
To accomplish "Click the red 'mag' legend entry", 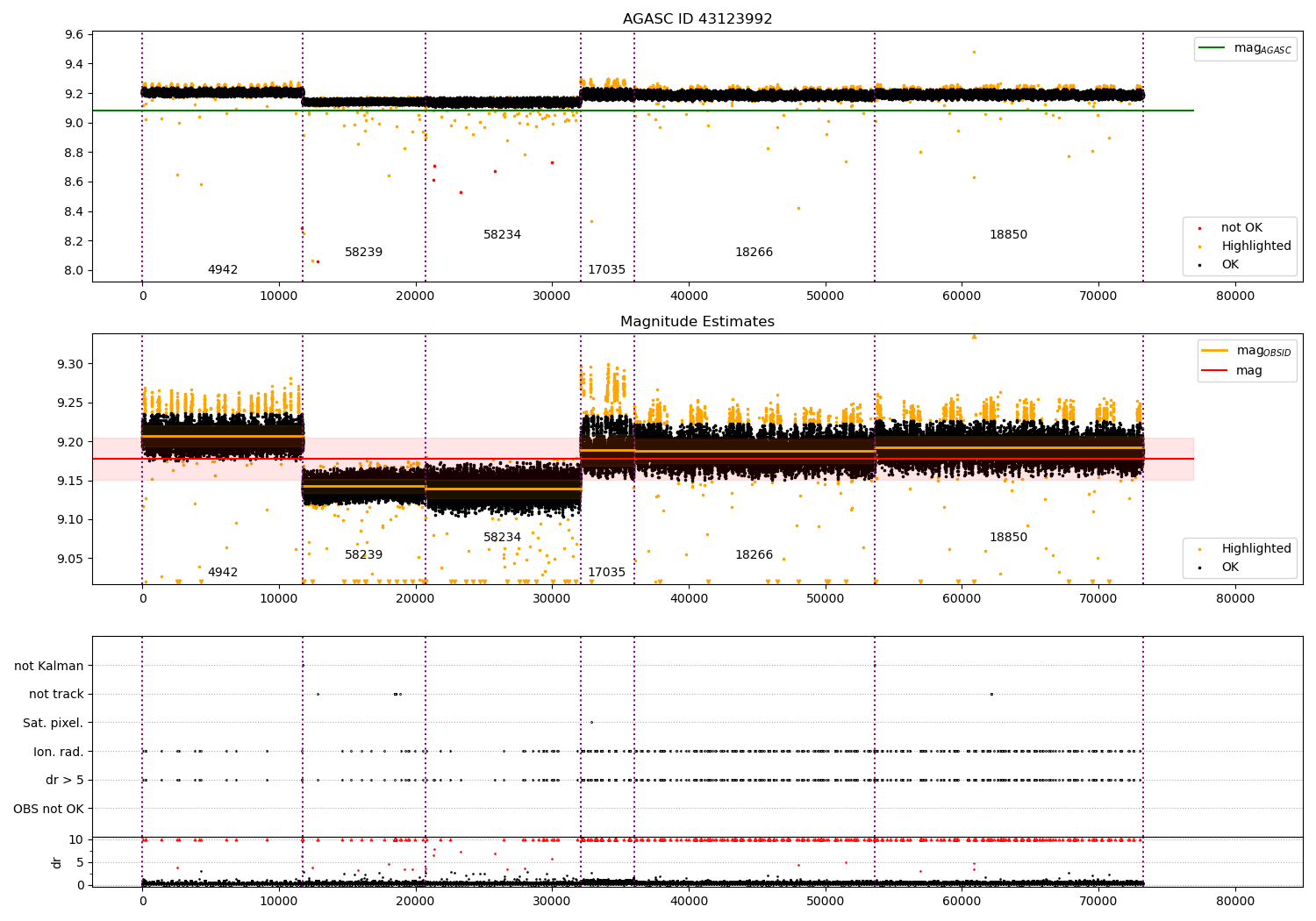I will [x=1233, y=371].
